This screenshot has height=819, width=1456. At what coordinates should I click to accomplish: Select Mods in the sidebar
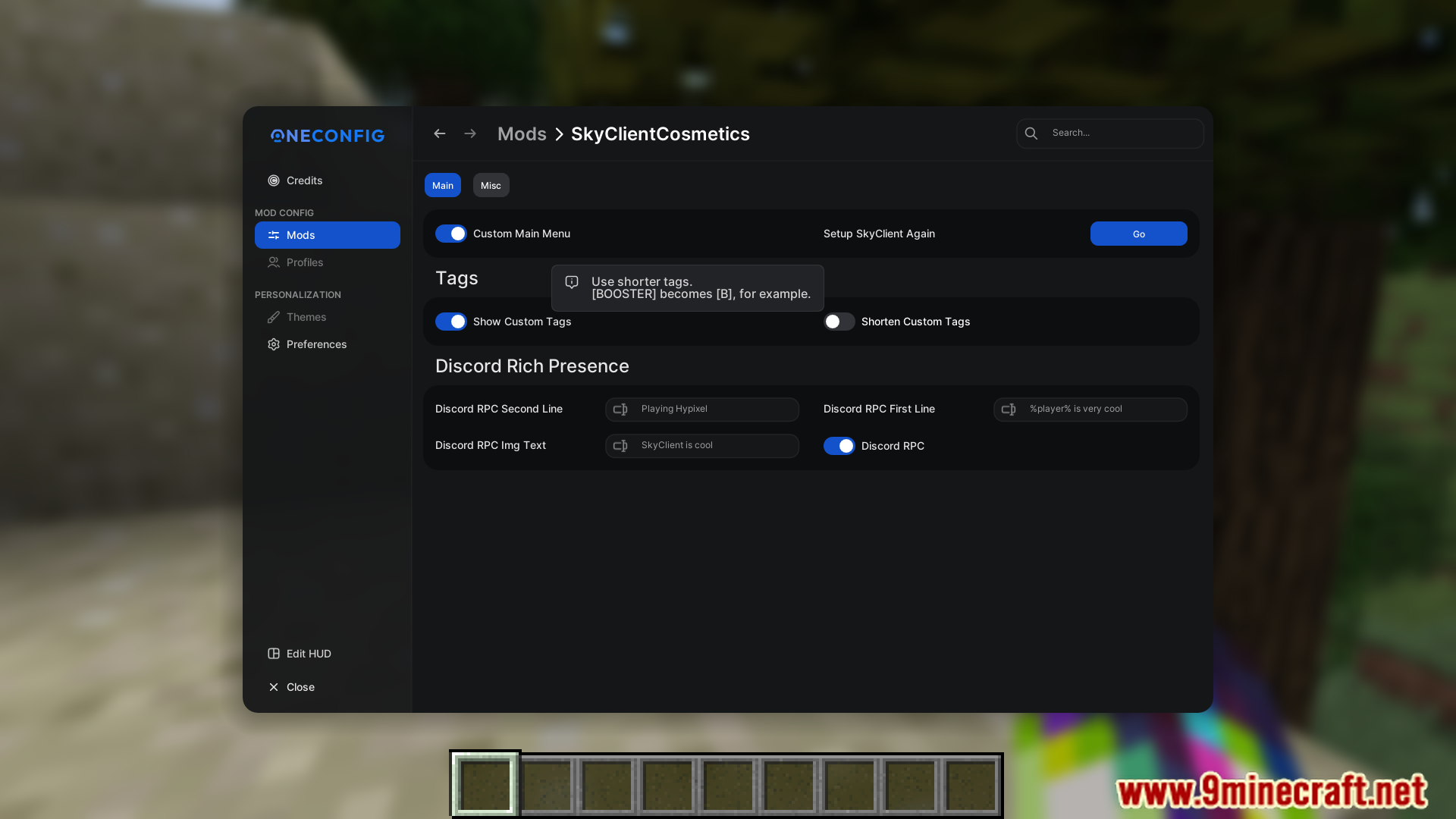(328, 235)
